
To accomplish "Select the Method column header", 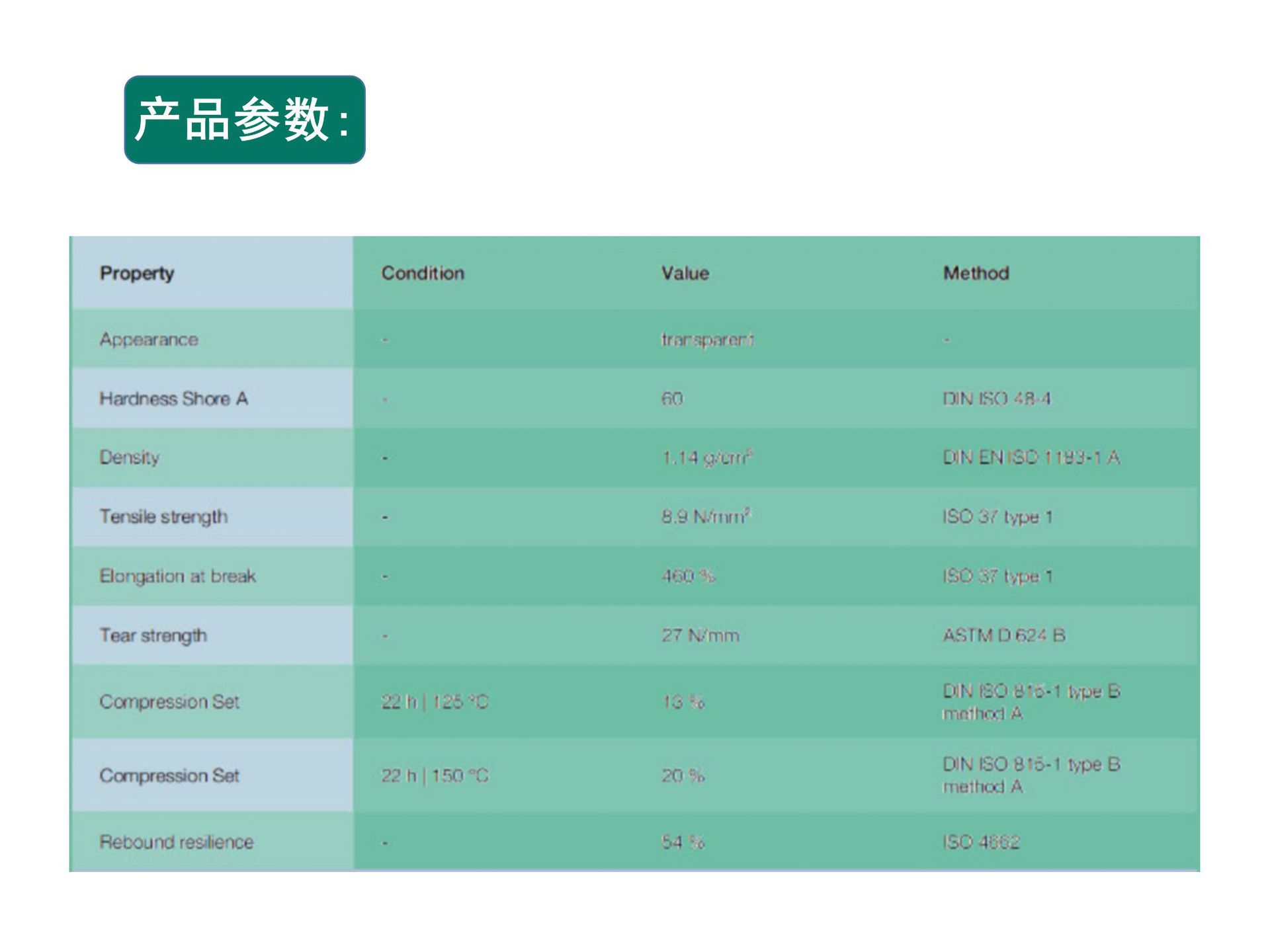I will [x=976, y=273].
